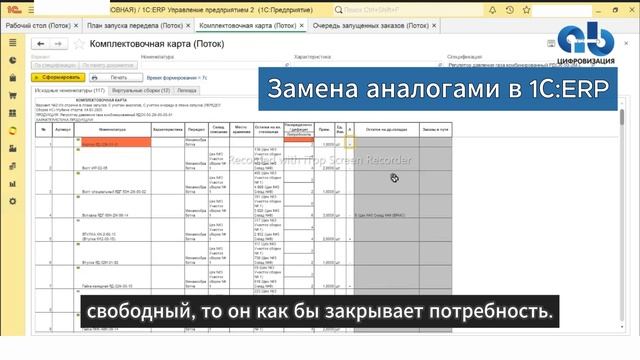Focus the search field in title bar

click(408, 10)
